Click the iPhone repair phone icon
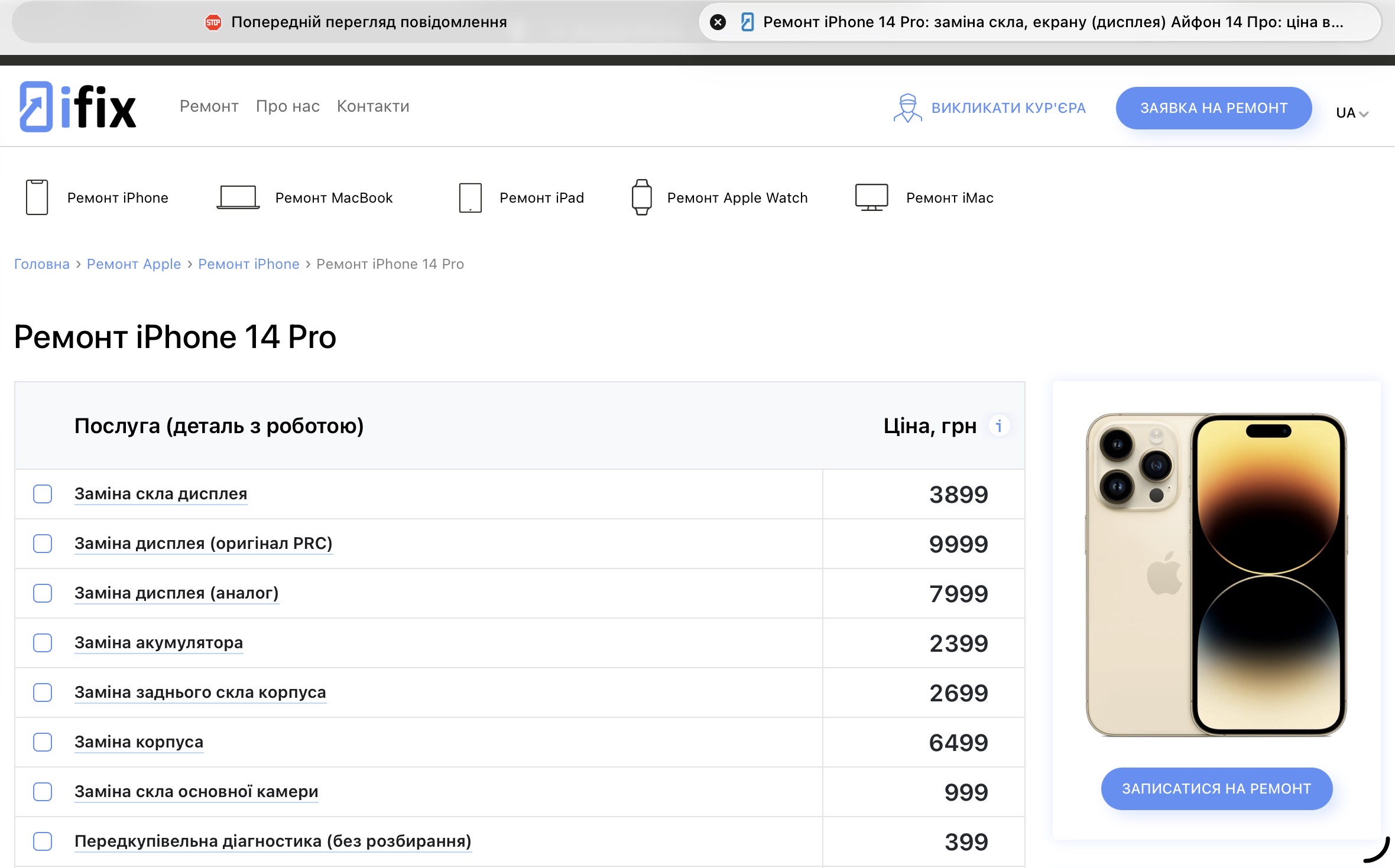 point(37,197)
